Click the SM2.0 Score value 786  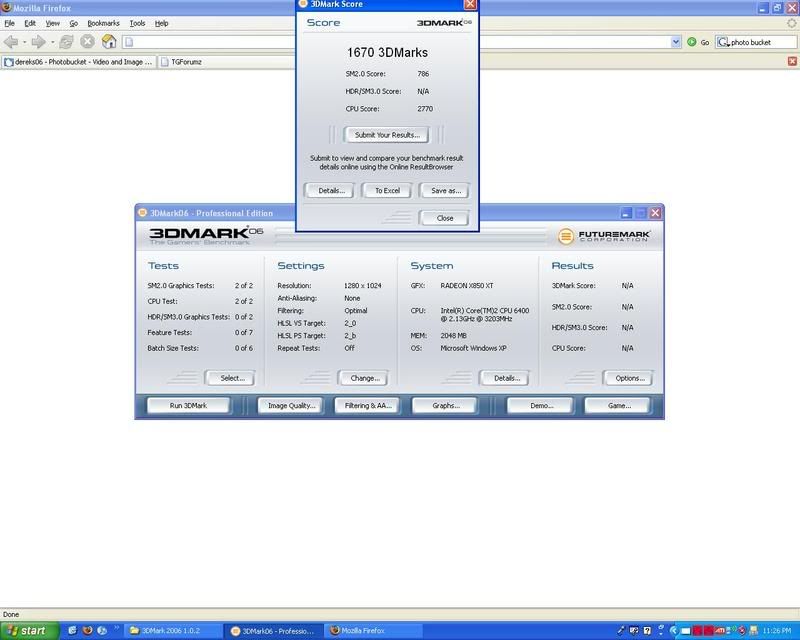pos(423,74)
